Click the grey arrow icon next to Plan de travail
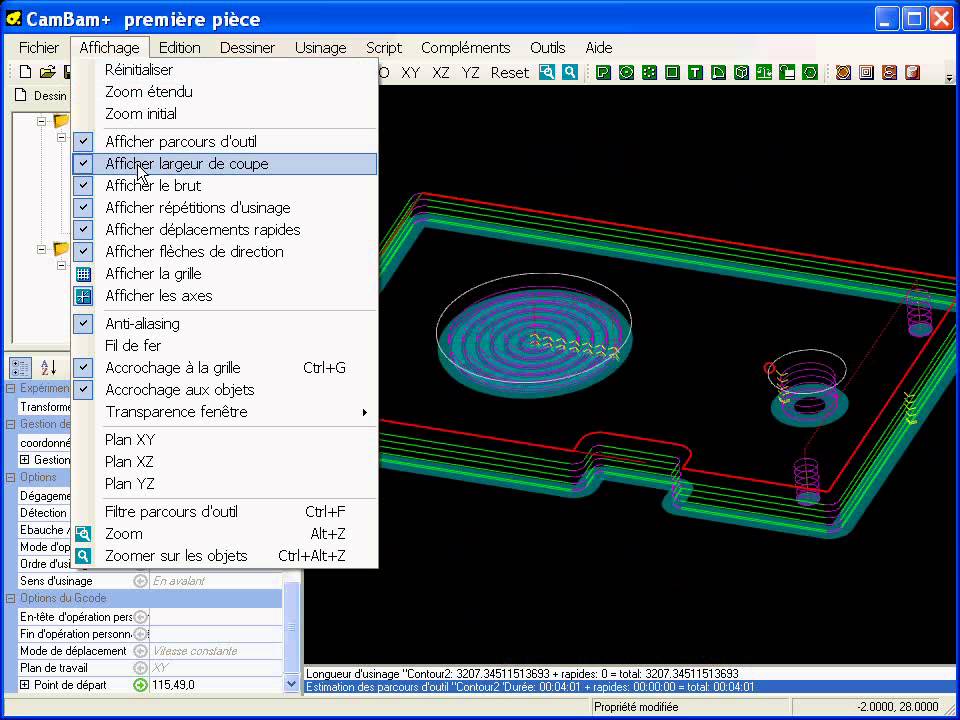 tap(140, 667)
